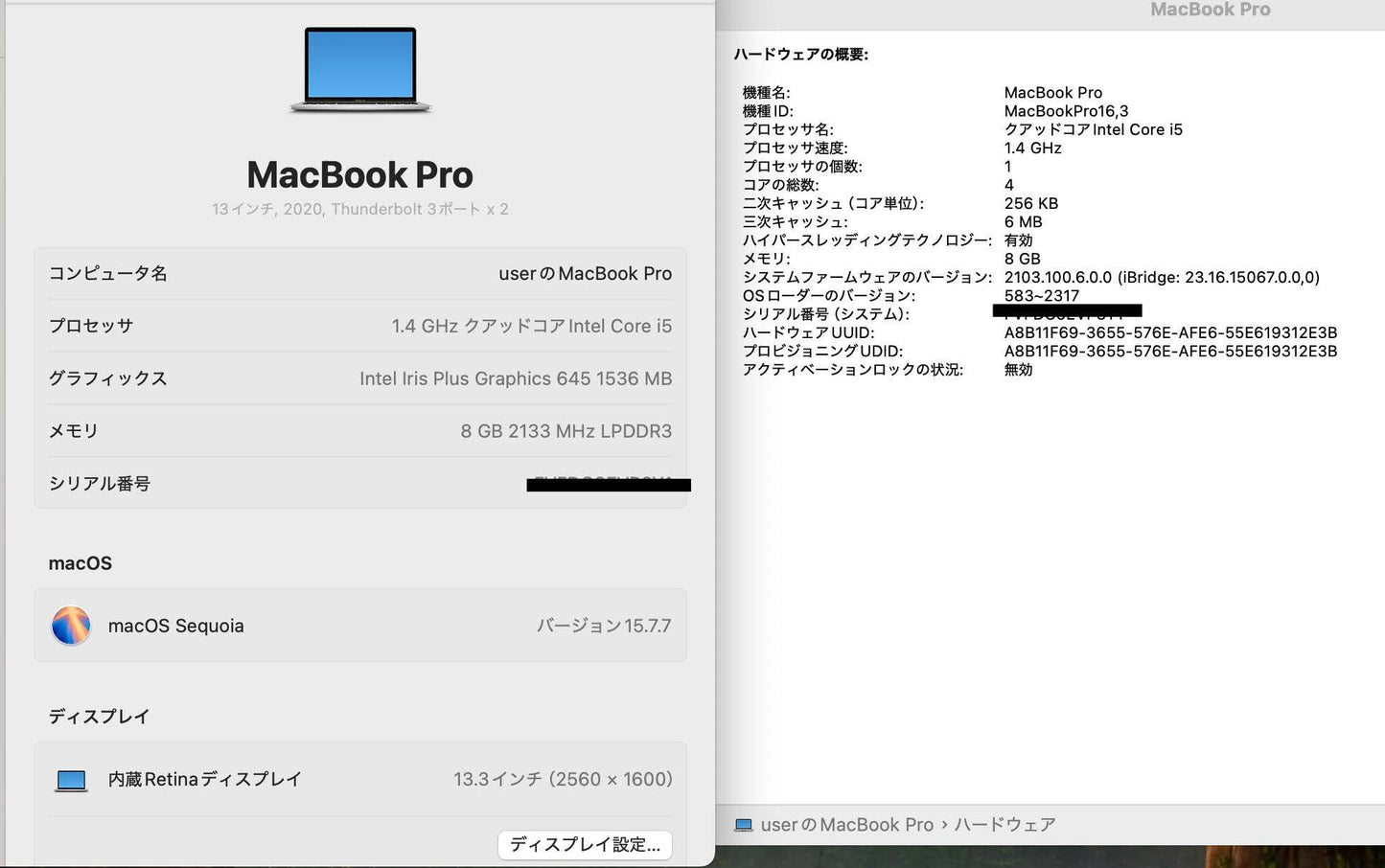Click the ディスプレイ section heading
Image resolution: width=1385 pixels, height=868 pixels.
100,717
